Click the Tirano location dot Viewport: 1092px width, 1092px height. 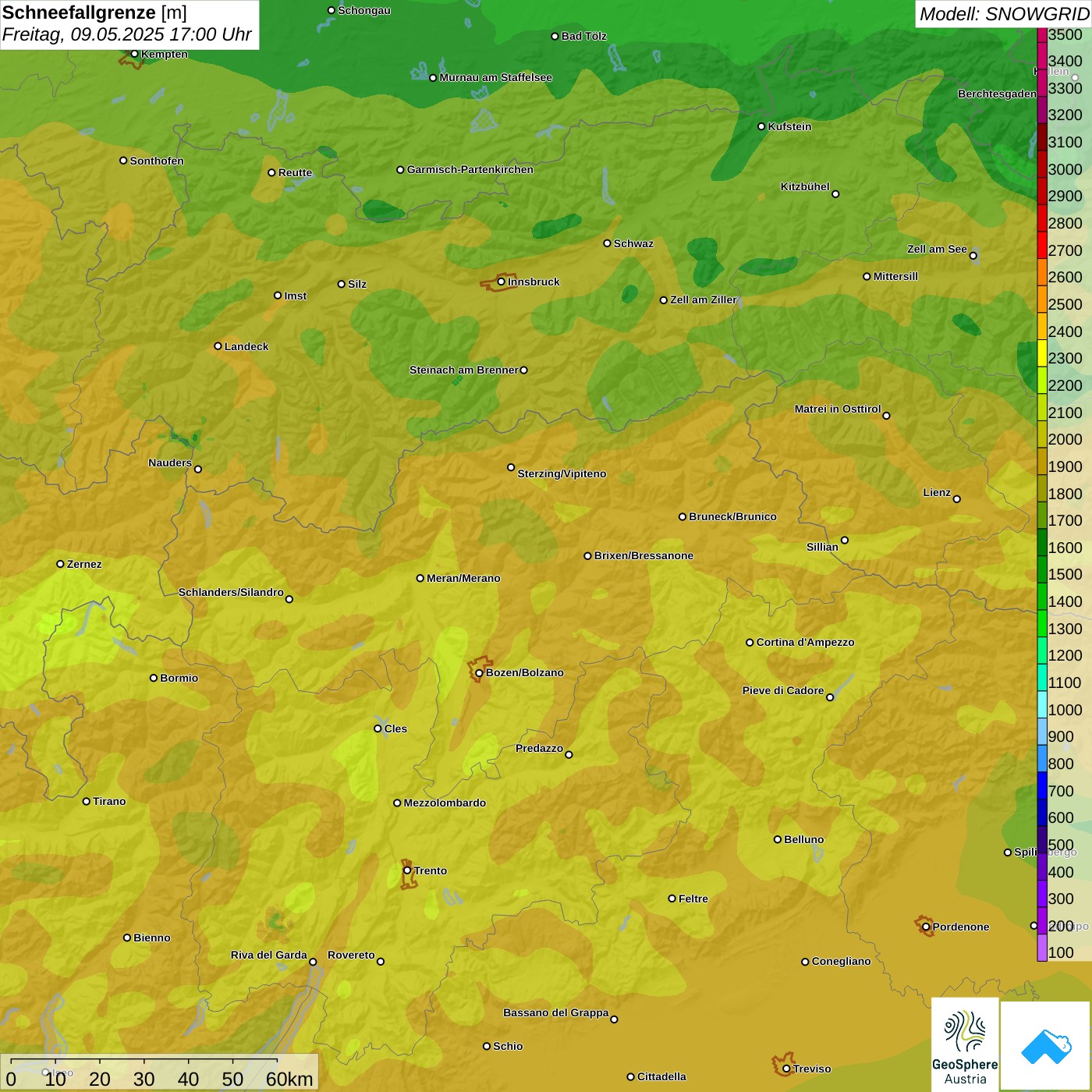87,801
